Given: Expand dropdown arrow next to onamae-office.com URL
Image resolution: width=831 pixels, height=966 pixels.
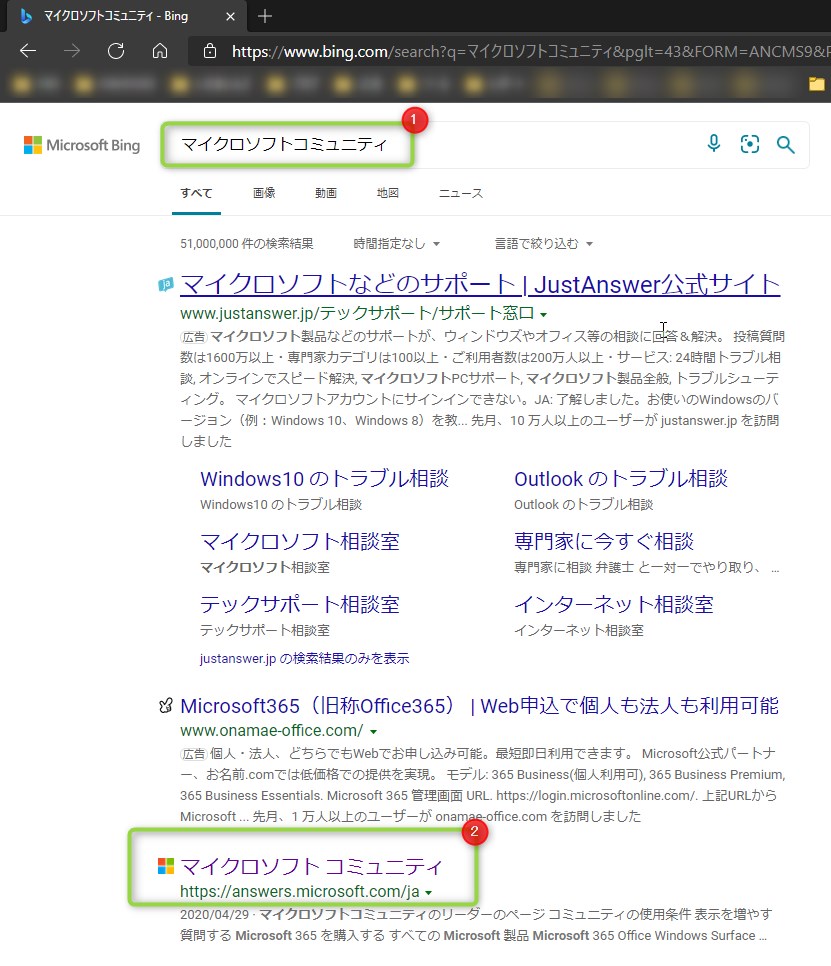Looking at the screenshot, I should tap(373, 732).
